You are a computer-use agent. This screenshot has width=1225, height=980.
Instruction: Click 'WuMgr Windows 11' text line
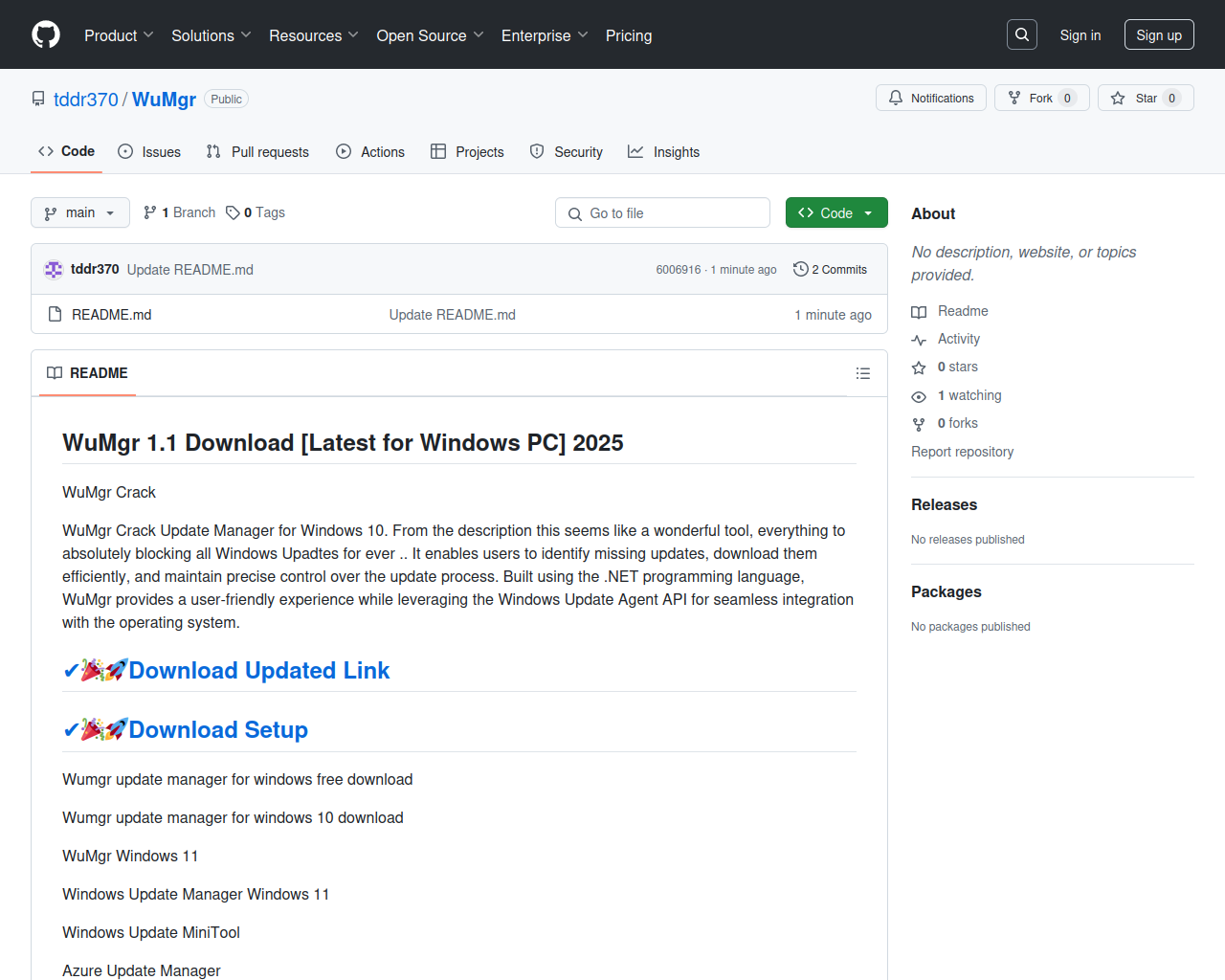130,856
